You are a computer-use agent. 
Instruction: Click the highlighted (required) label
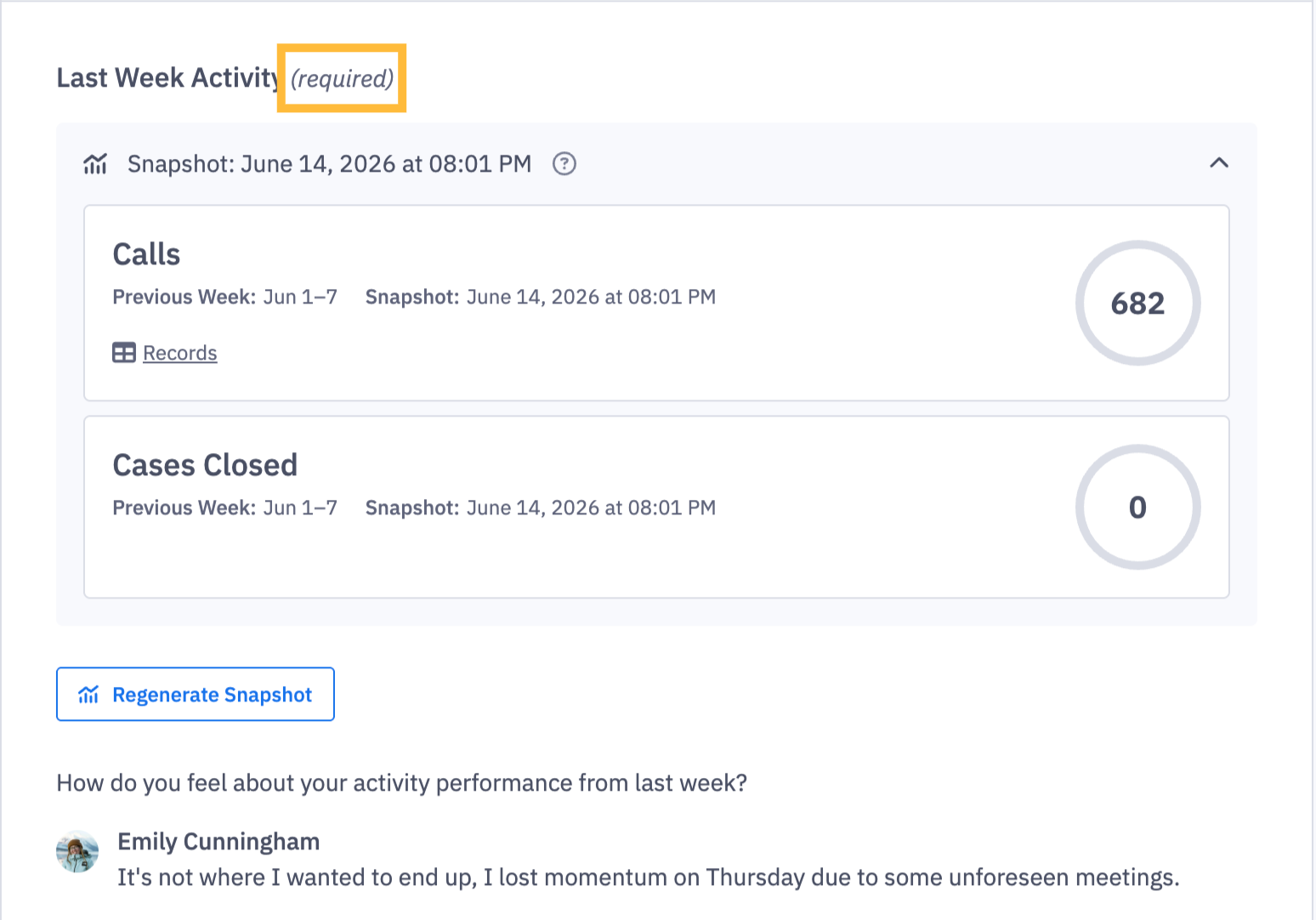click(342, 78)
